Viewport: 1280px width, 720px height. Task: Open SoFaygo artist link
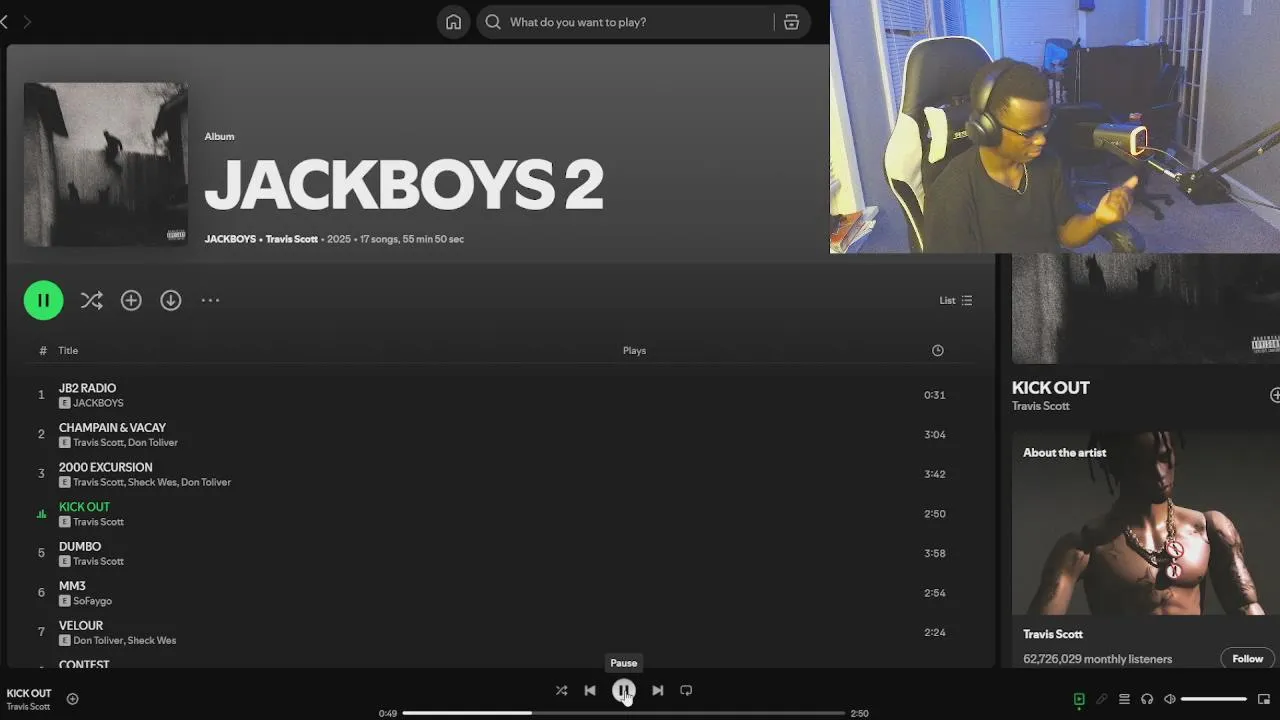point(92,601)
